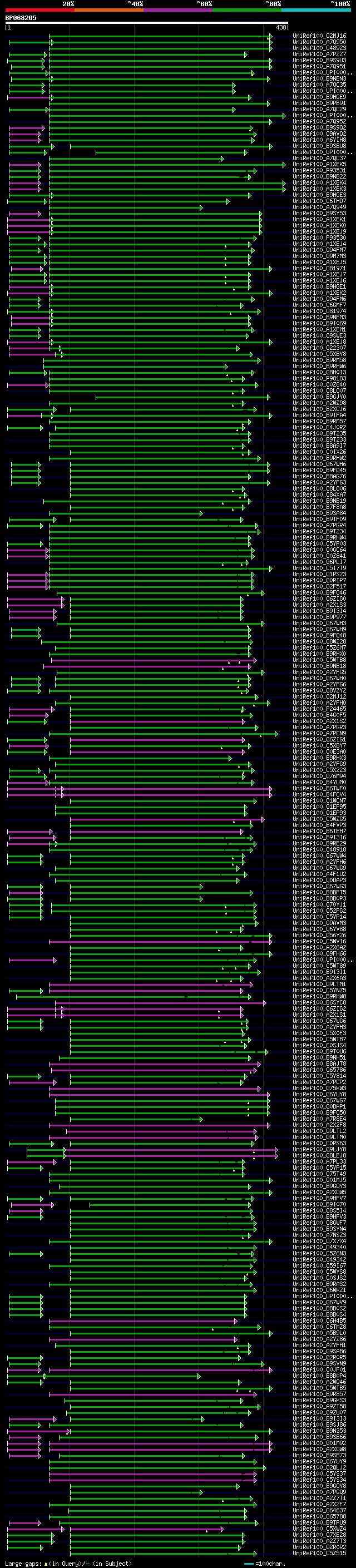Select hit label UniRef100_B2XCJ6
This screenshot has height=1568, width=356.
[319, 409]
